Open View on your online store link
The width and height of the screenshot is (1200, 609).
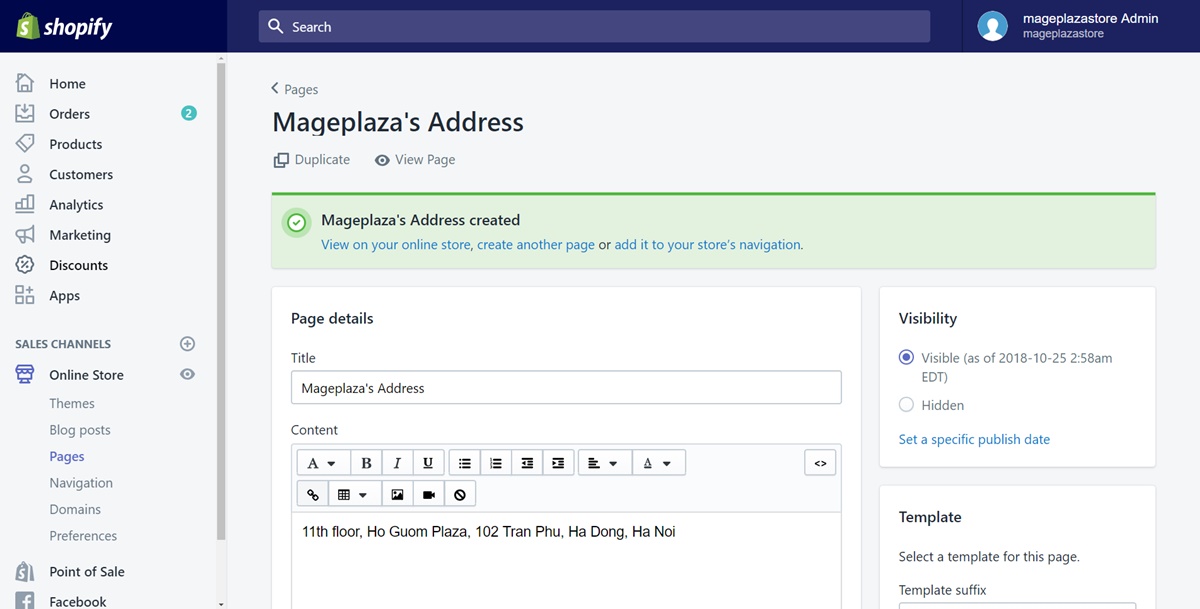[395, 244]
